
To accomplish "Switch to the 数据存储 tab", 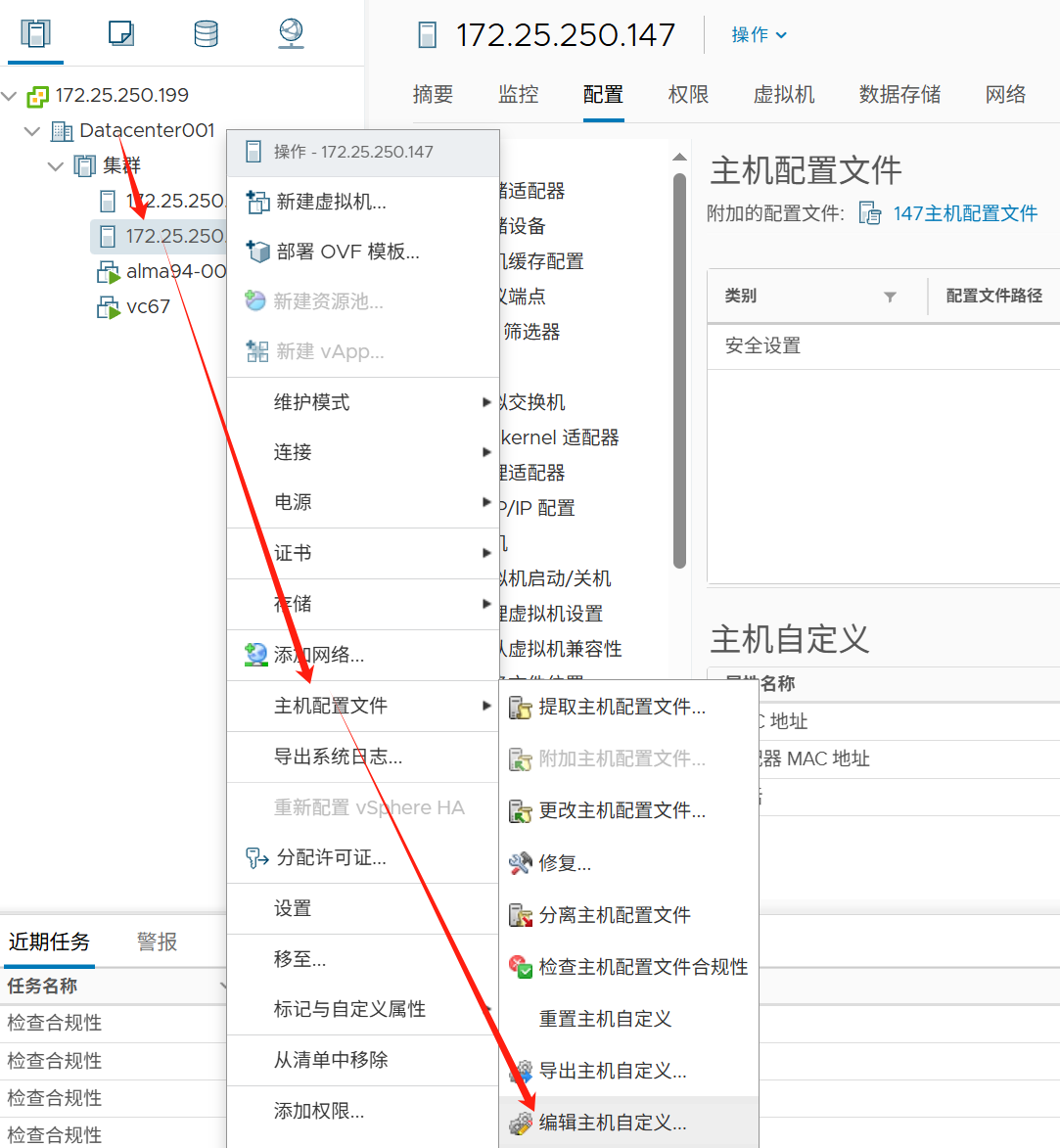I will [x=899, y=95].
